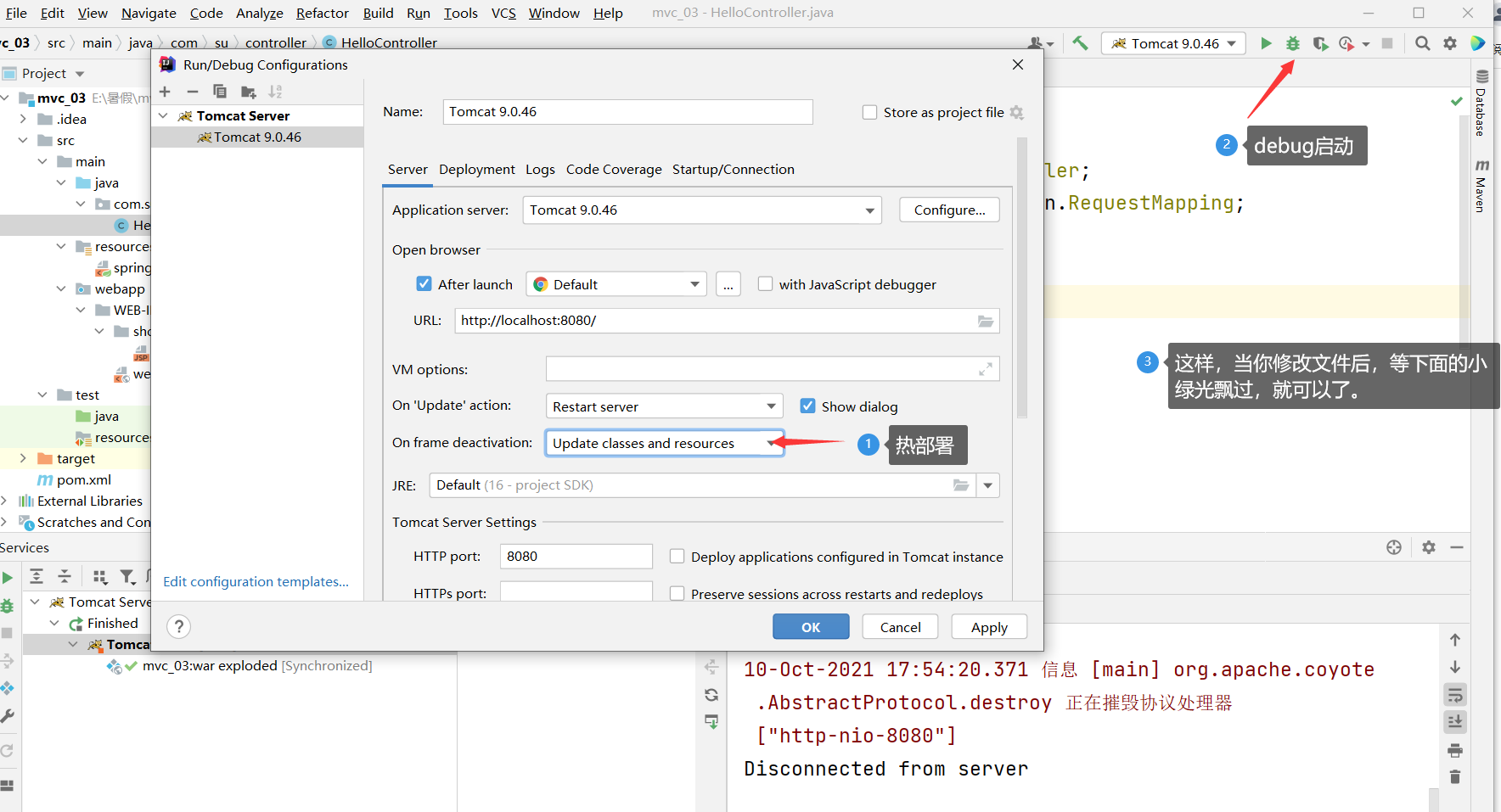This screenshot has height=812, width=1501.
Task: Click Services panel settings gear
Action: (1429, 547)
